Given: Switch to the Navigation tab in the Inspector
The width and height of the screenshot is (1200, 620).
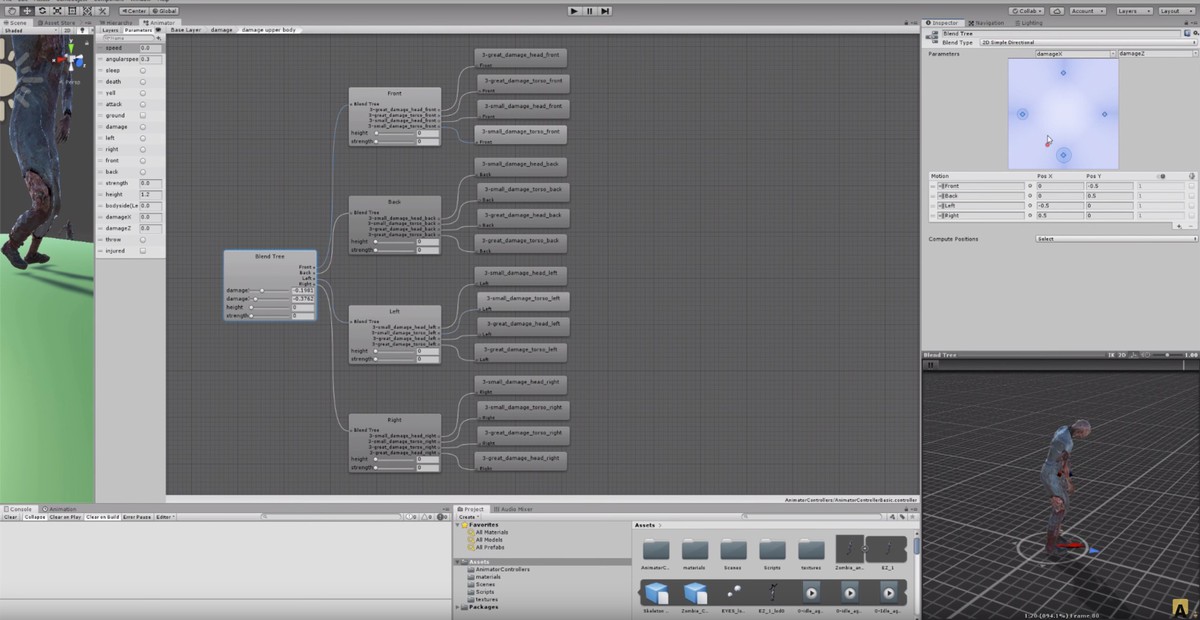Looking at the screenshot, I should pyautogui.click(x=988, y=22).
